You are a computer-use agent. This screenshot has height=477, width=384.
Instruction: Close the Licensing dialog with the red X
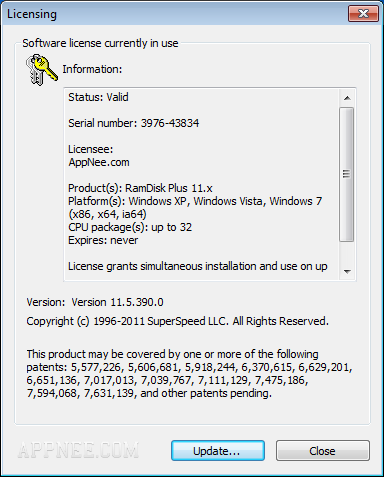(363, 14)
